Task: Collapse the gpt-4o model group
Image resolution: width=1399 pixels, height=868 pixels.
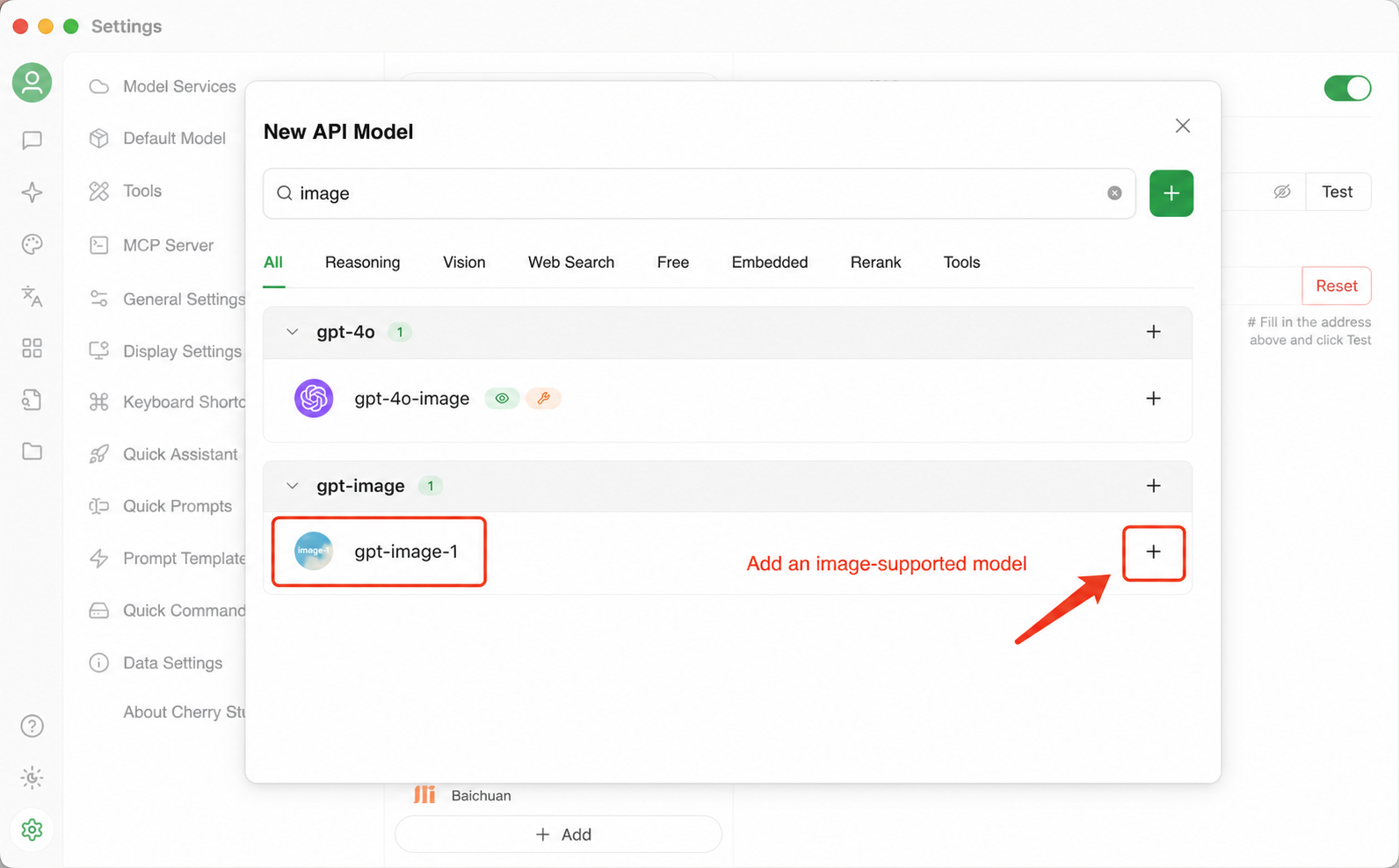Action: click(x=293, y=332)
